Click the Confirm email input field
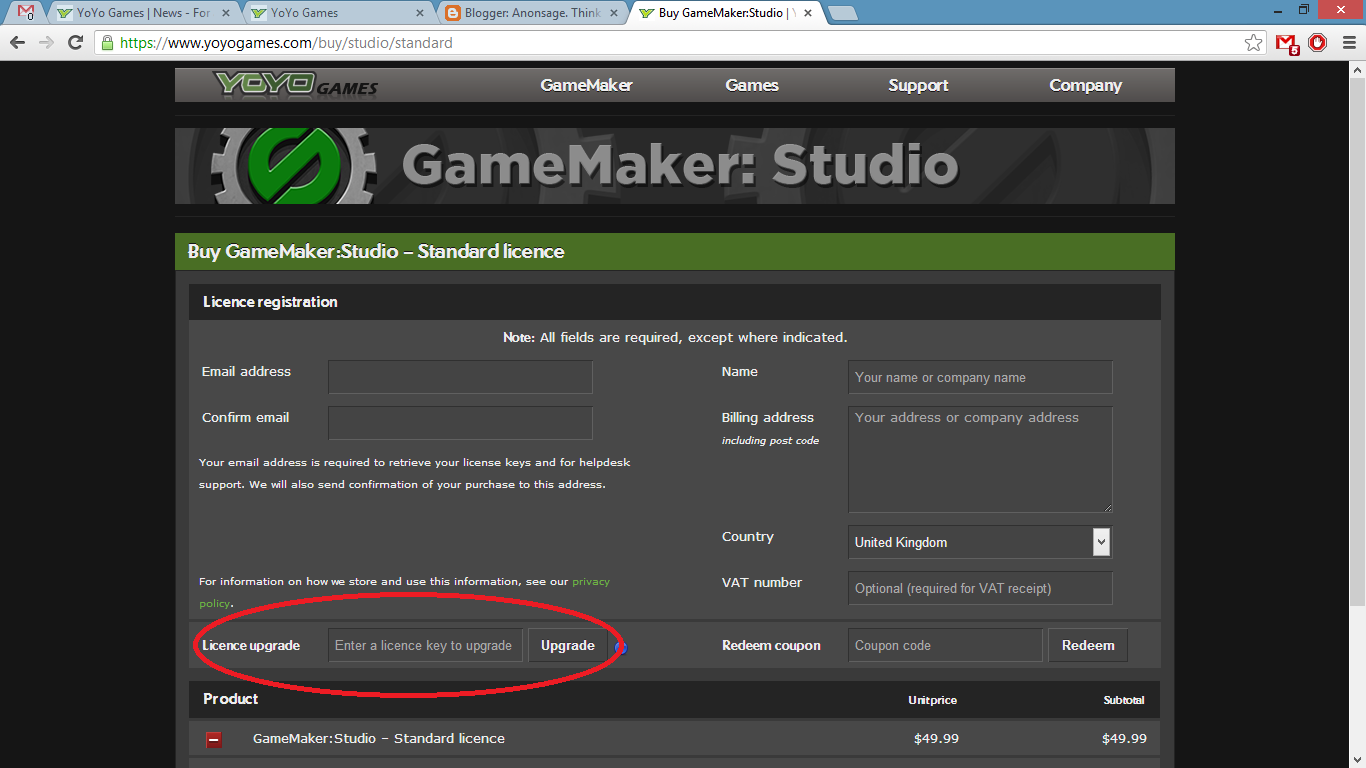The image size is (1366, 768). tap(460, 423)
